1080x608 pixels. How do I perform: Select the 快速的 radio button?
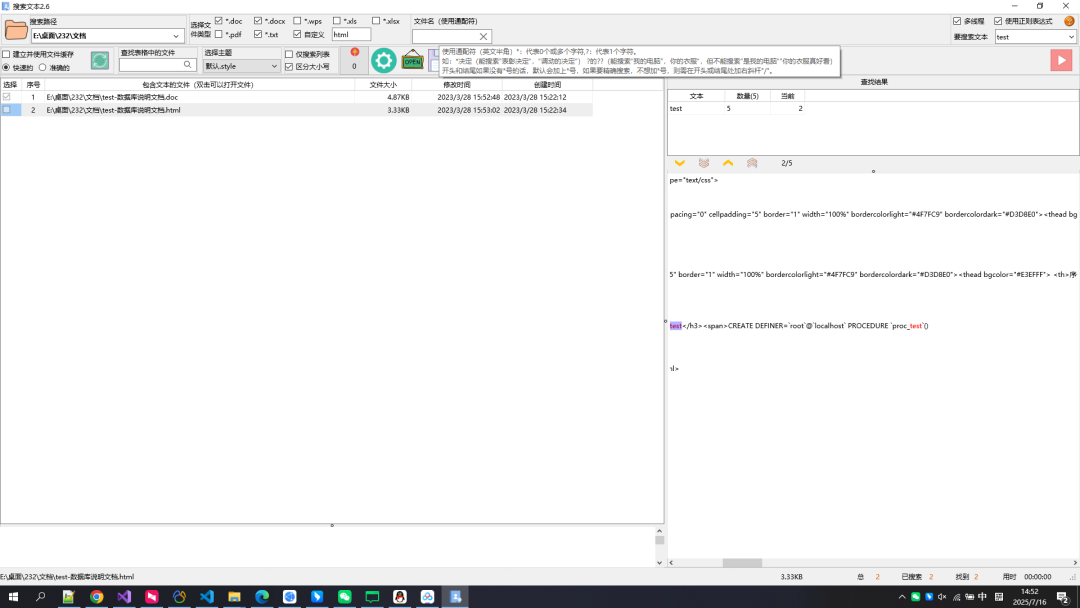click(x=6, y=67)
